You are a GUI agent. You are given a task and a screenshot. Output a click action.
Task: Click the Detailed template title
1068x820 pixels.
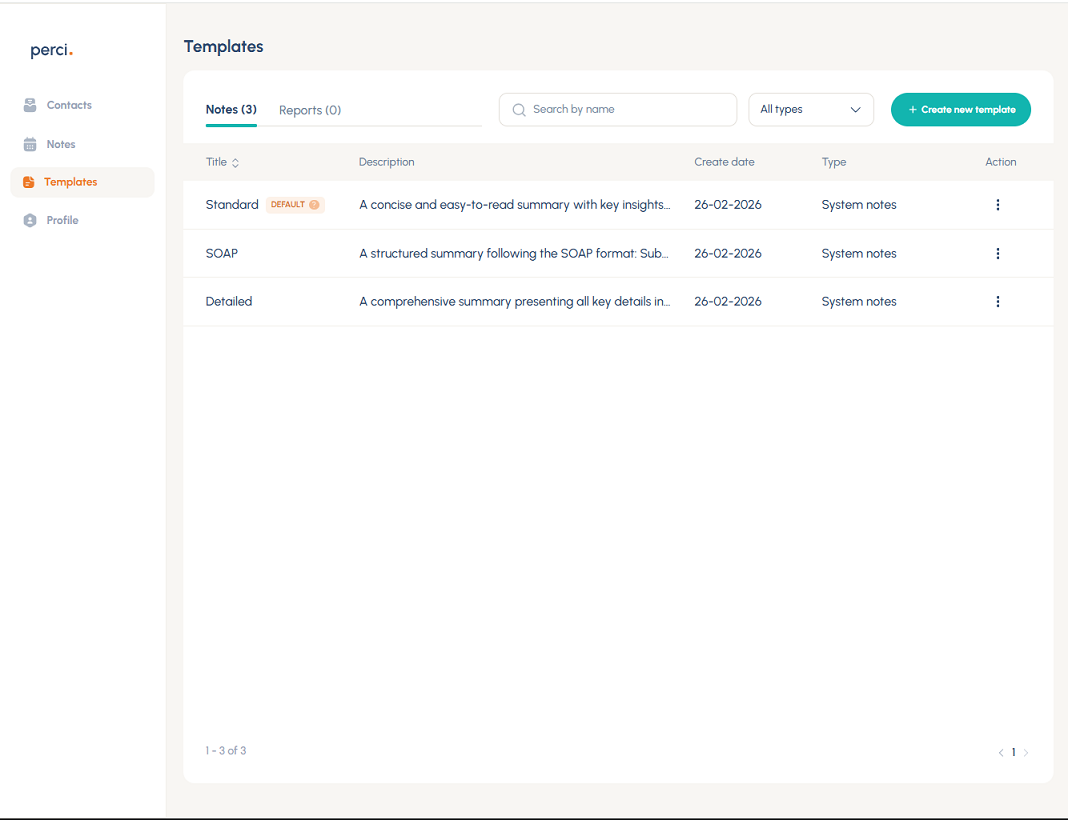coord(229,301)
